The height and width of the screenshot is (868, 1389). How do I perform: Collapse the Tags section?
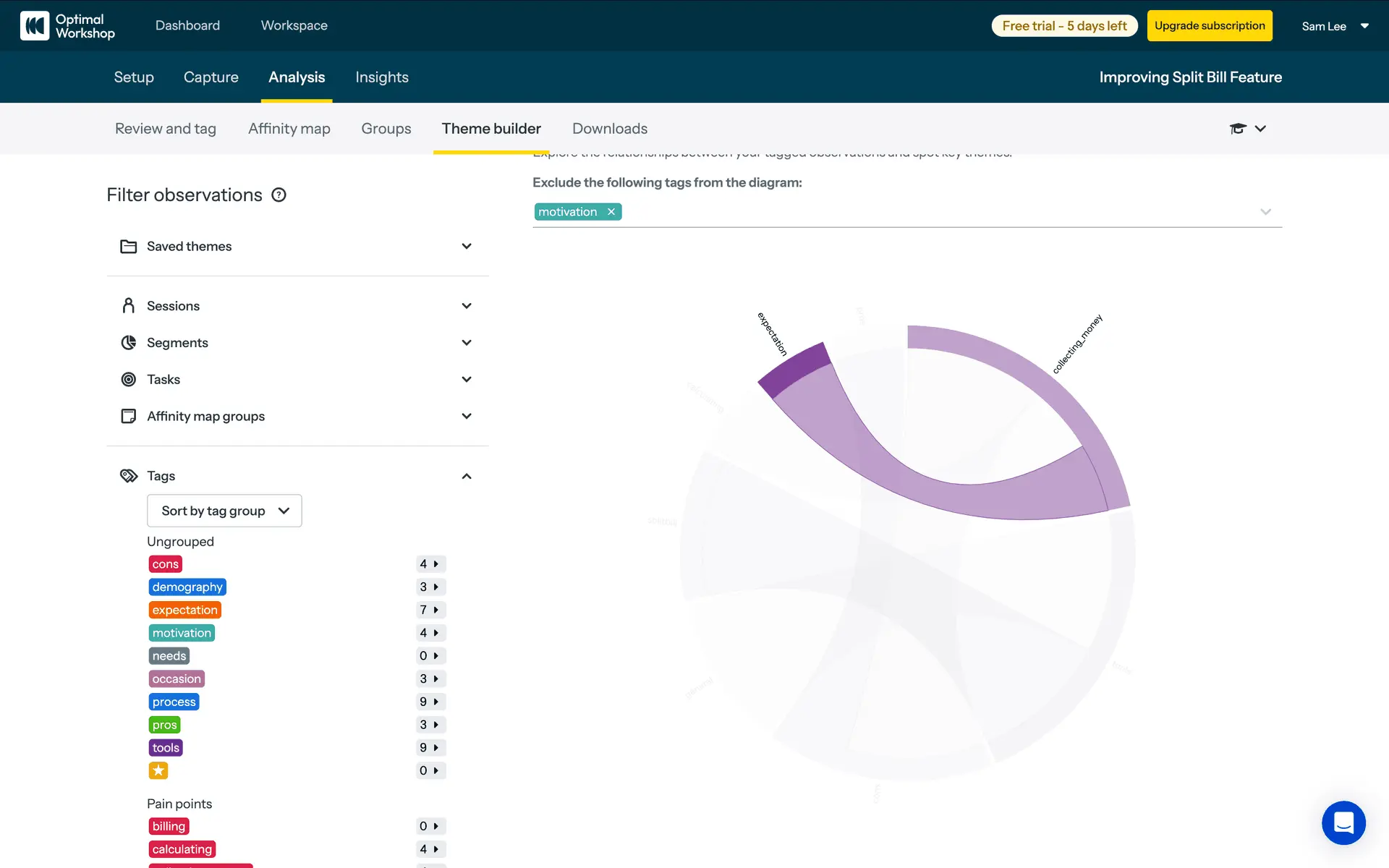click(x=467, y=476)
